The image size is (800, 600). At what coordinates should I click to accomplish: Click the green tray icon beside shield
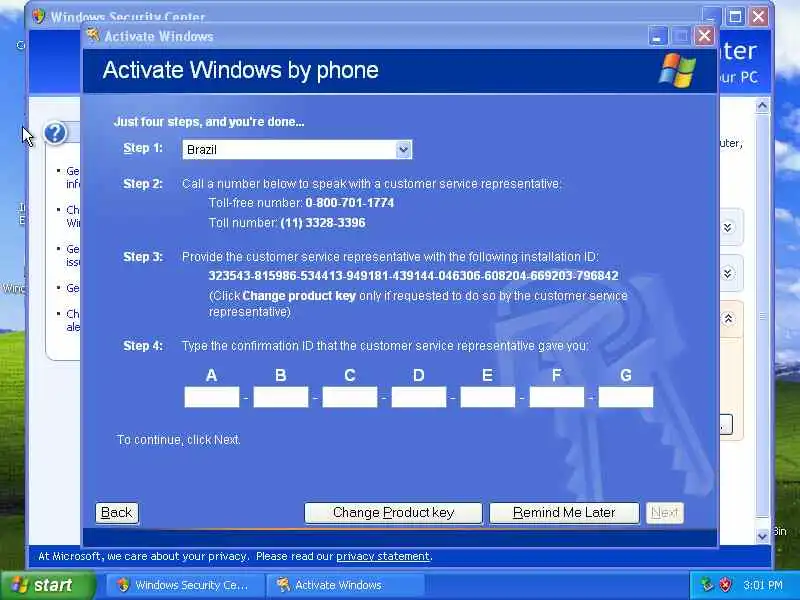(x=706, y=585)
